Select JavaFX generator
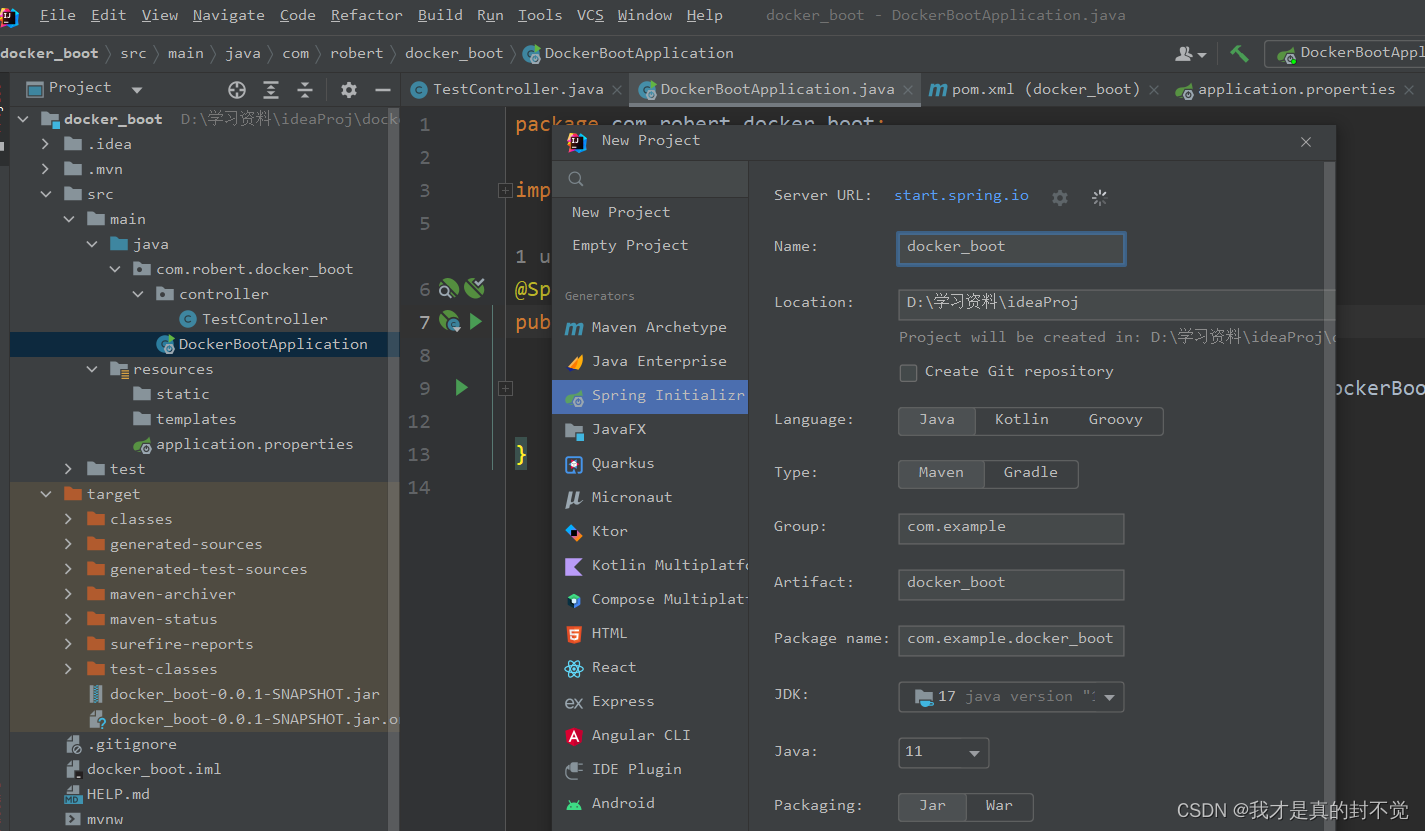 click(x=650, y=430)
